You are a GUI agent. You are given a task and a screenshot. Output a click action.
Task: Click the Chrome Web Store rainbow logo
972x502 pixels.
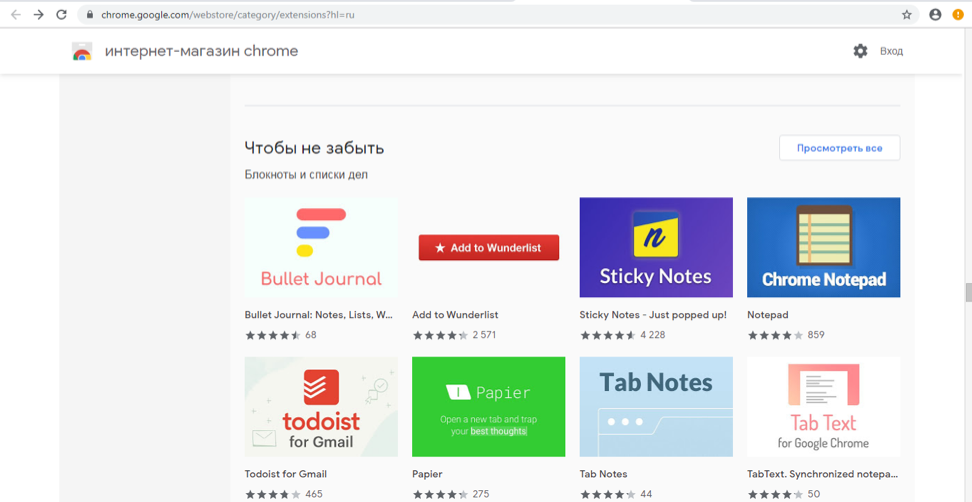82,52
